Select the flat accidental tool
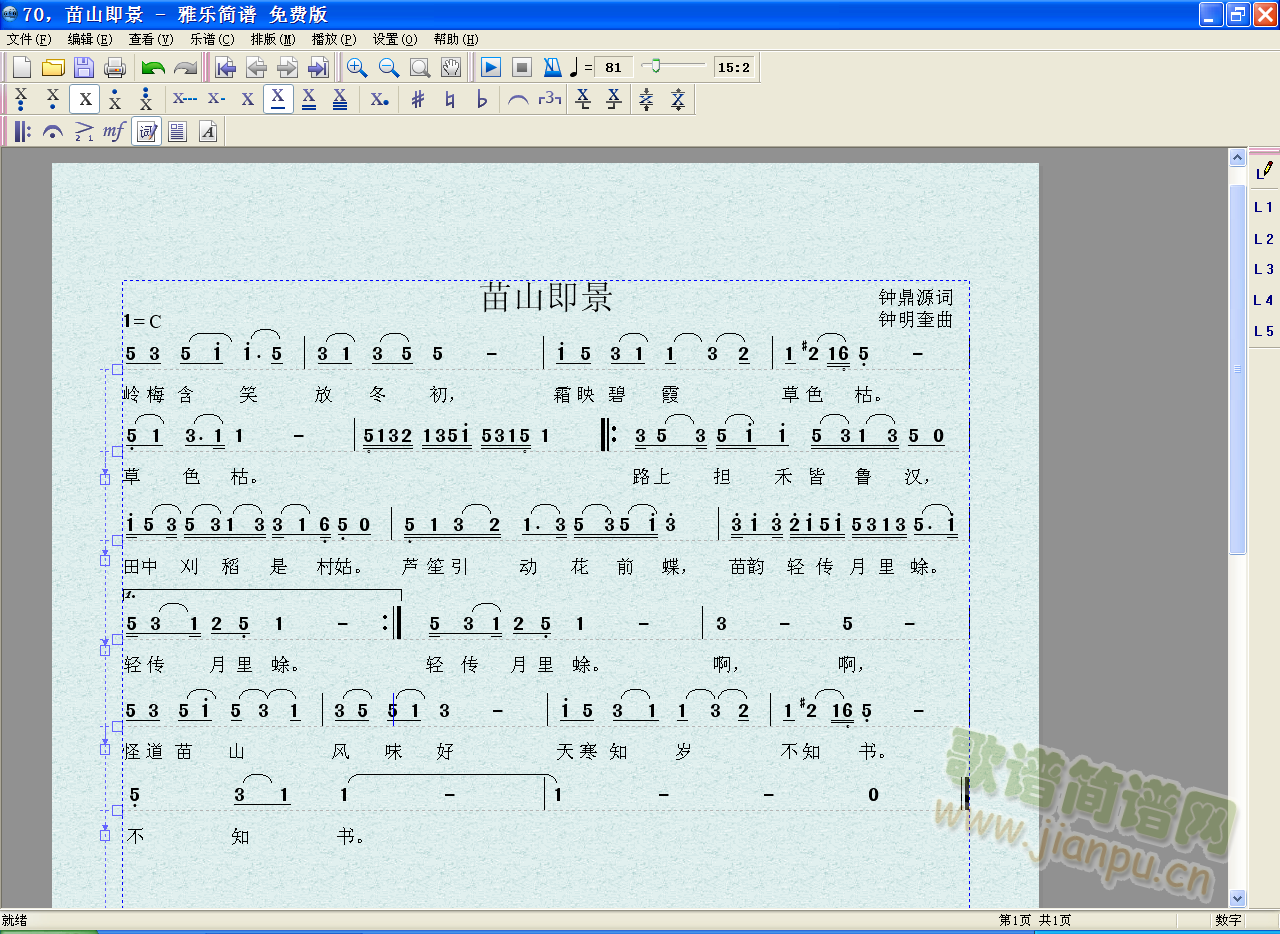This screenshot has height=934, width=1280. point(482,100)
